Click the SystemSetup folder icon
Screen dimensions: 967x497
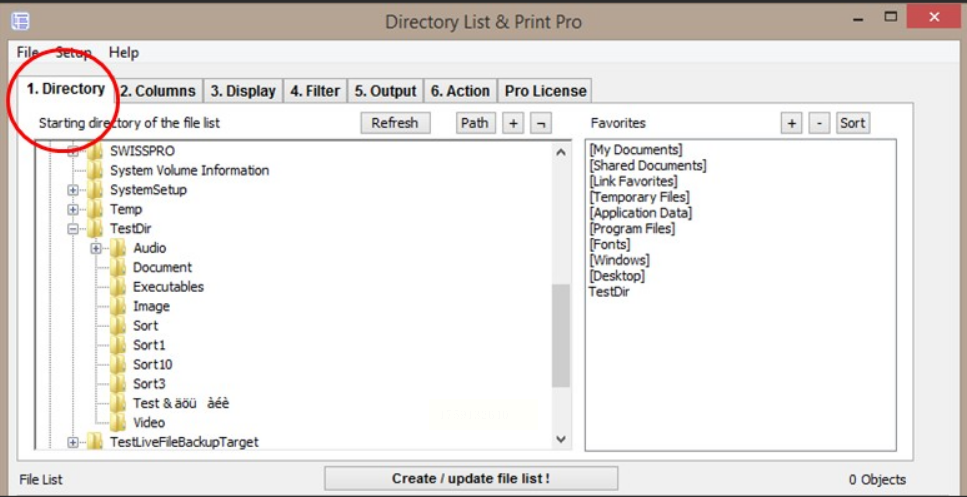tap(95, 190)
